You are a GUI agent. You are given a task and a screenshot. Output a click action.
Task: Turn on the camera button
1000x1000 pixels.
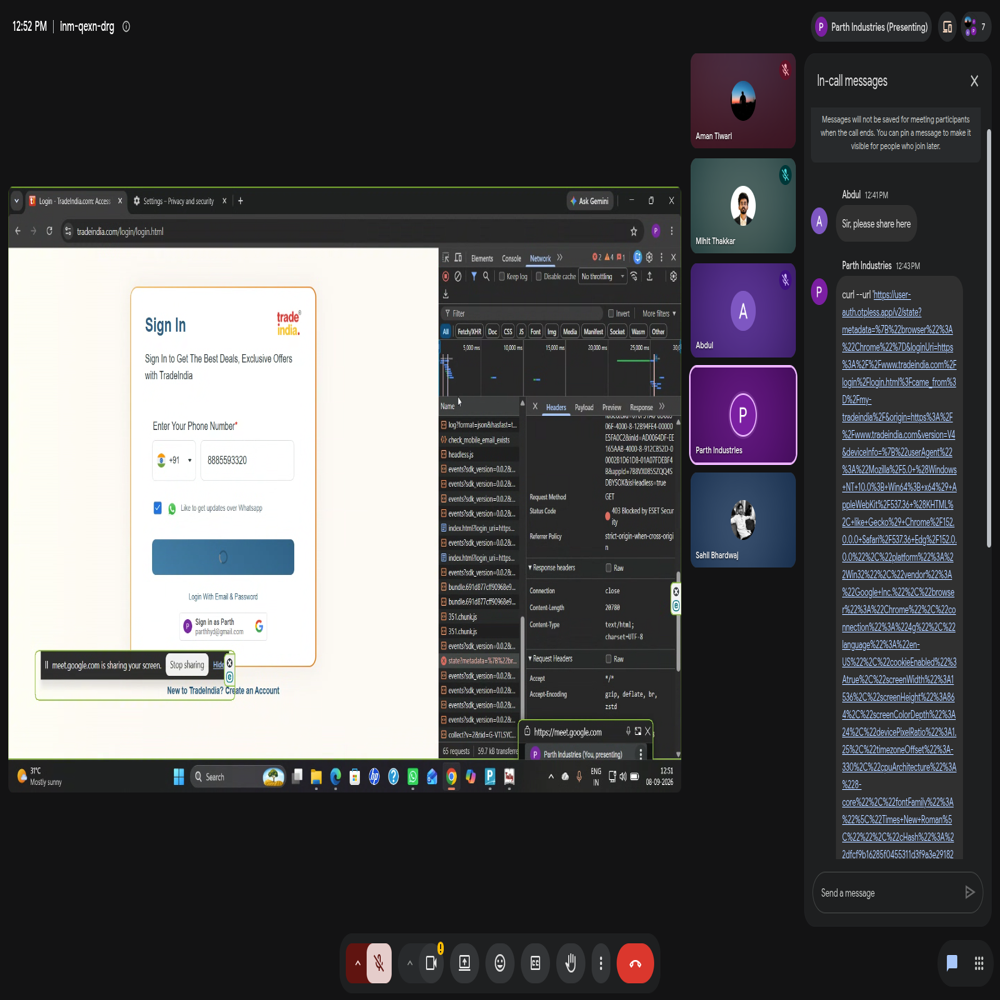[431, 963]
